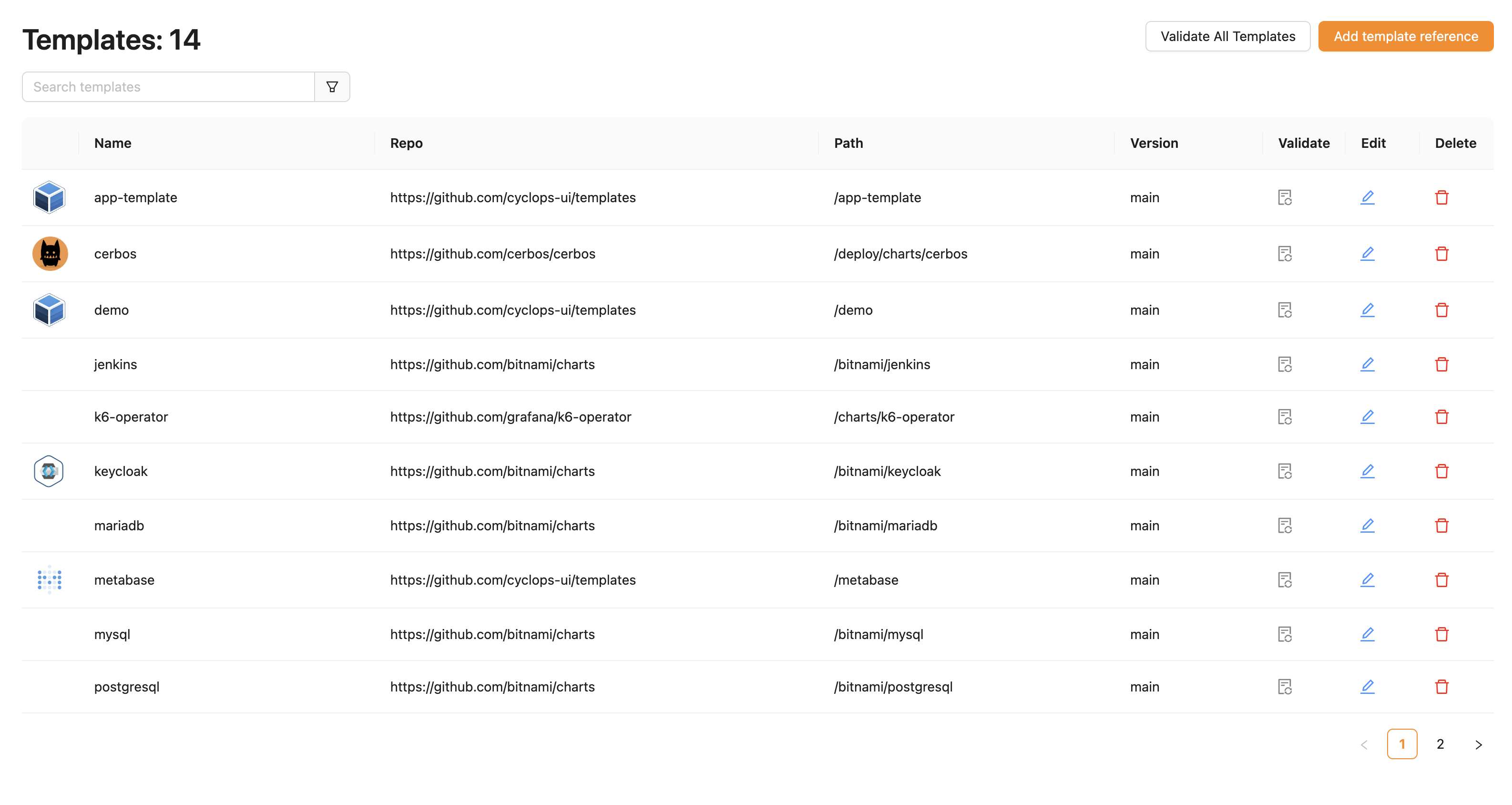Click the keycloak hexagon logo
This screenshot has height=805, width=1512.
point(49,472)
